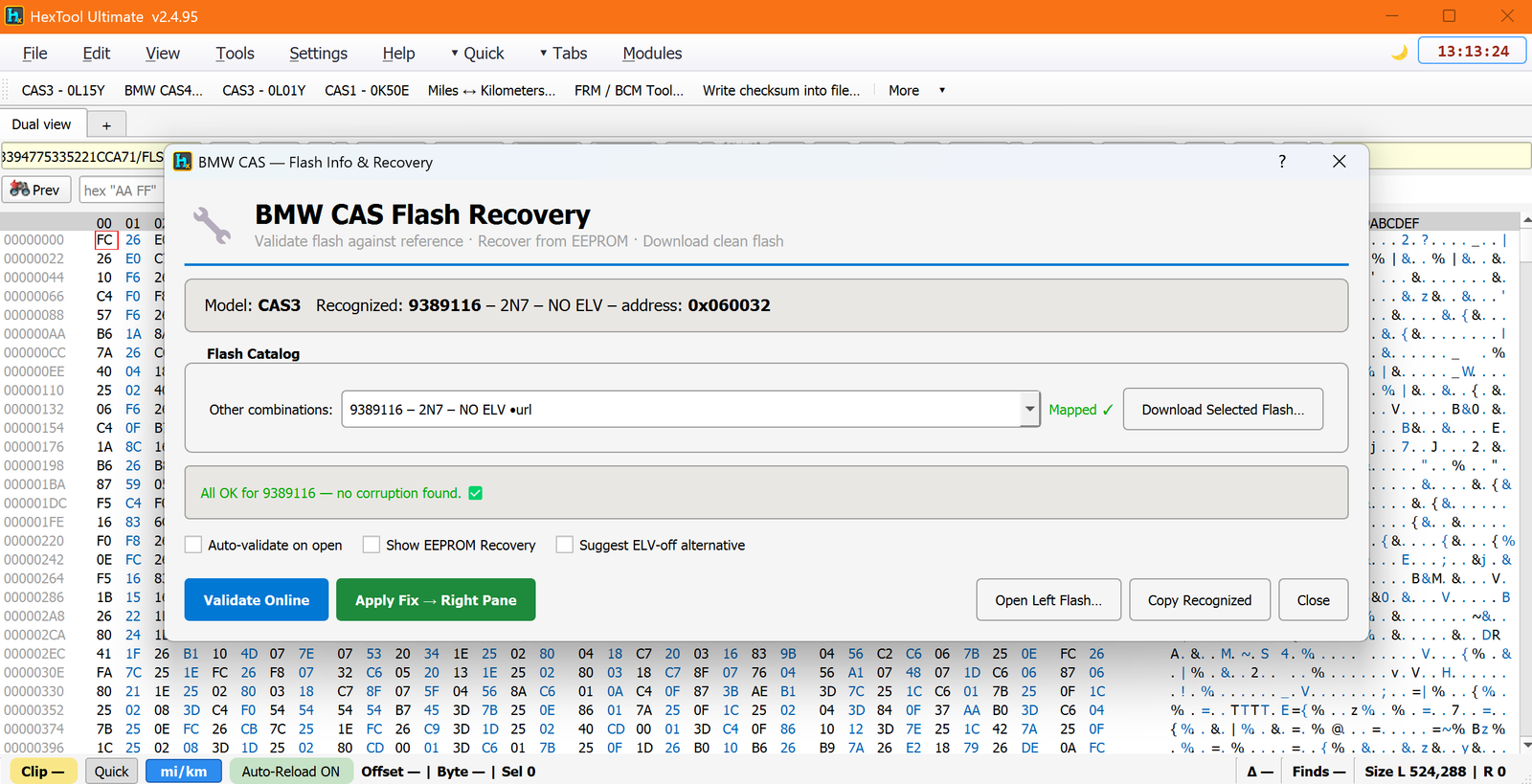Click the dialog's wrench icon
Viewport: 1532px width, 784px height.
point(212,225)
